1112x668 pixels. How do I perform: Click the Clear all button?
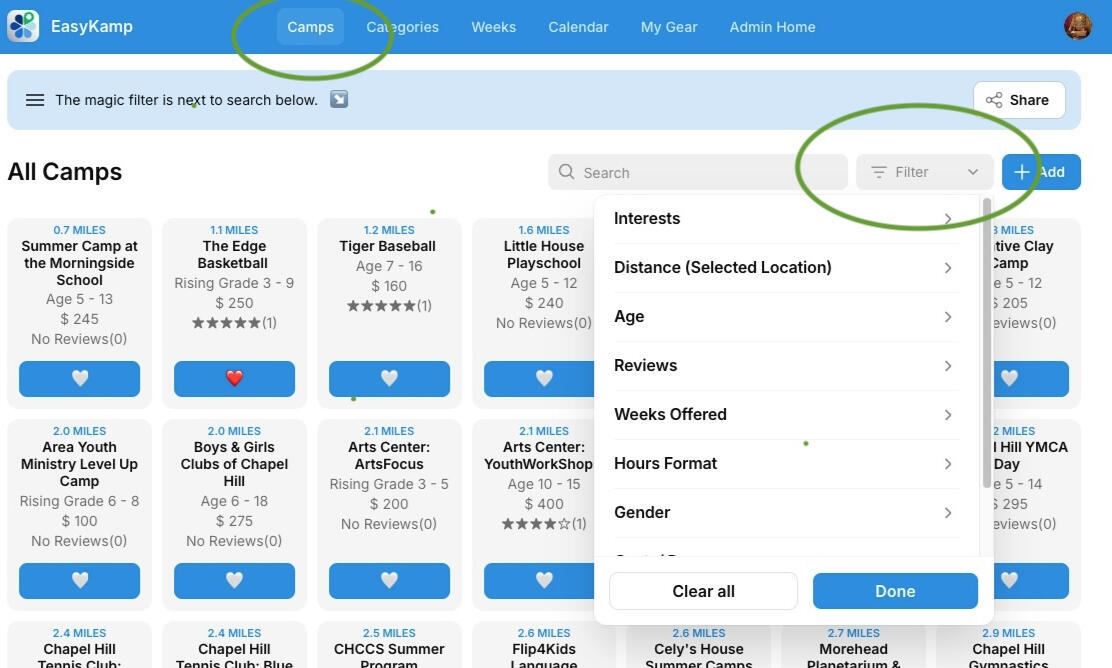click(703, 591)
